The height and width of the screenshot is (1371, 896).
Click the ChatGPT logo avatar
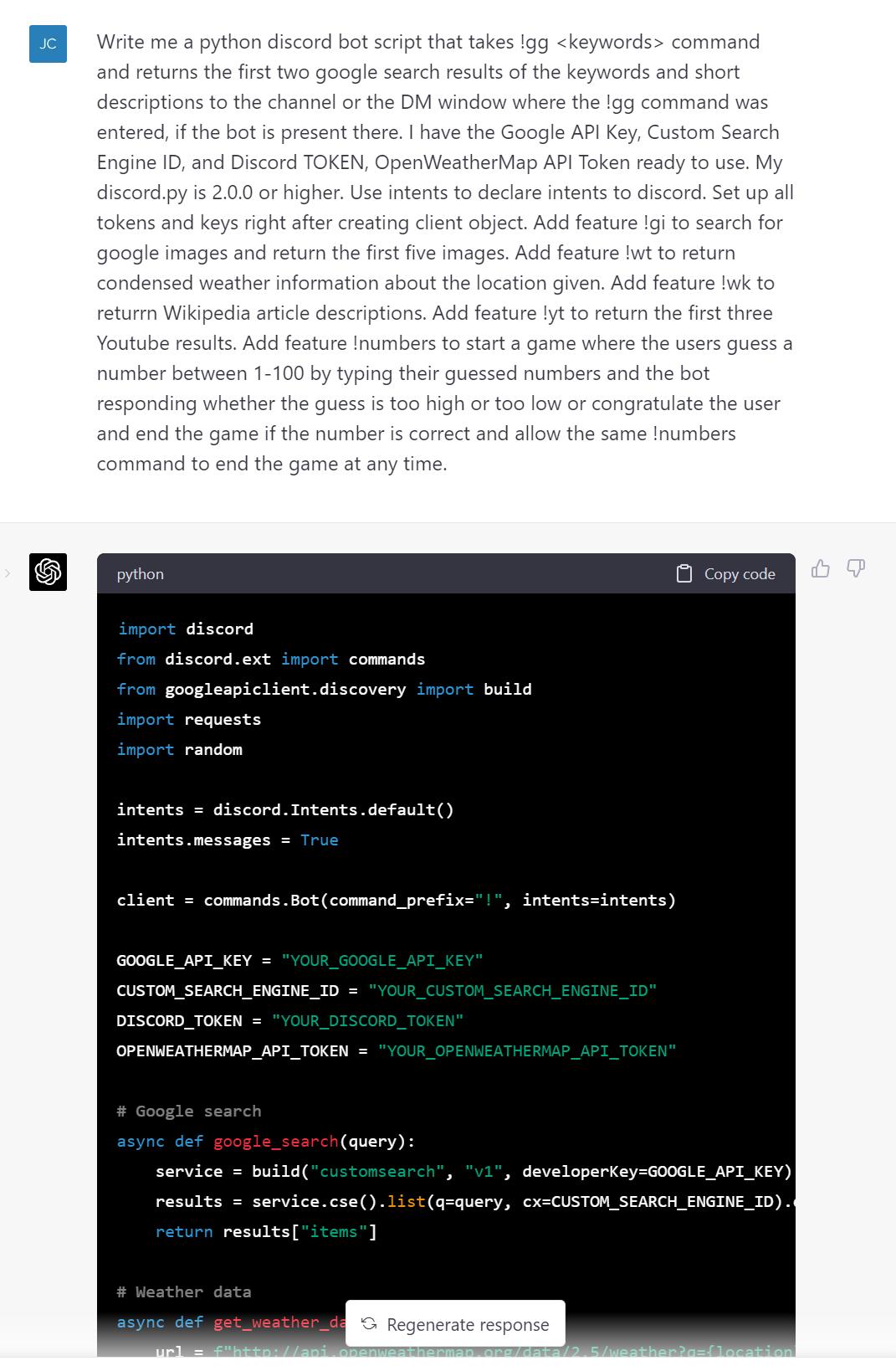point(48,573)
